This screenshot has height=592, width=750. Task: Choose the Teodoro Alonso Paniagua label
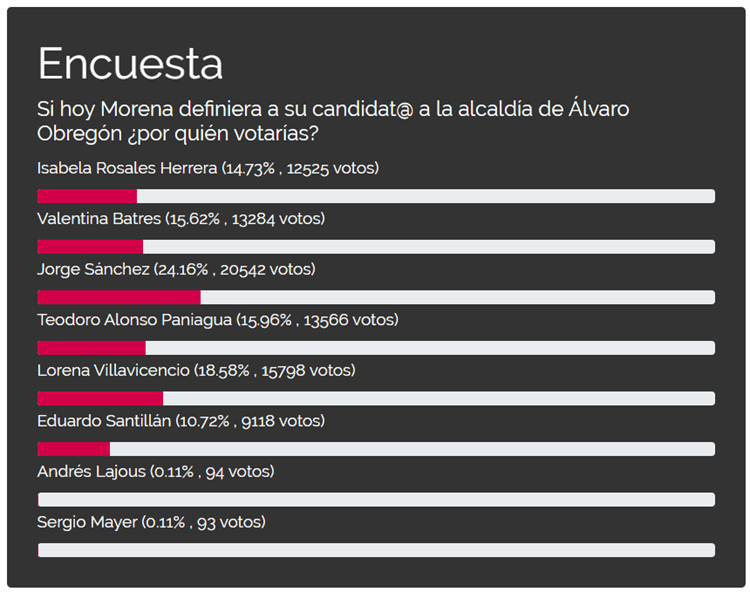click(x=217, y=320)
